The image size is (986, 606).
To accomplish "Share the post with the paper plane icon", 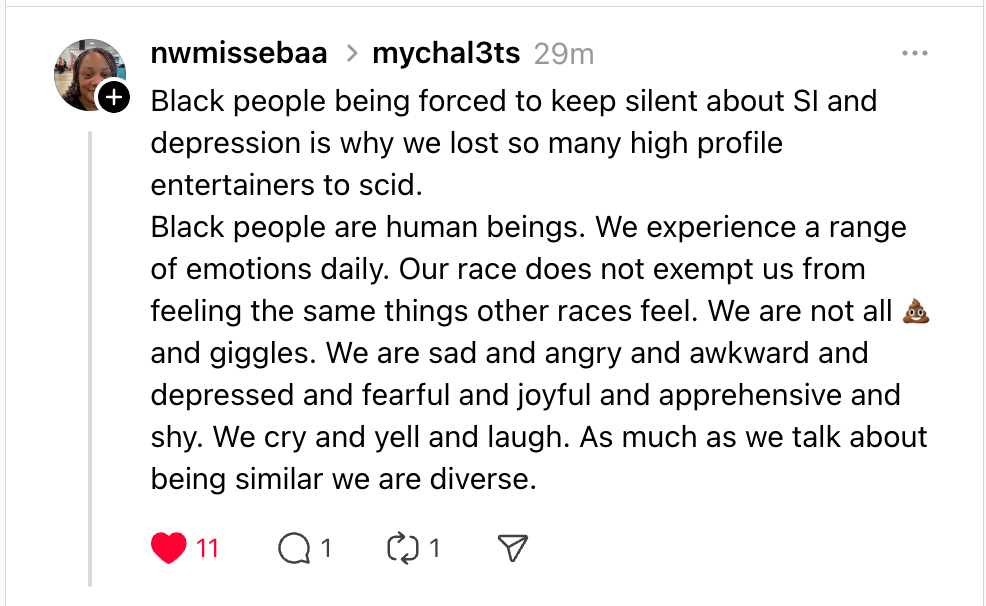I will click(x=512, y=548).
